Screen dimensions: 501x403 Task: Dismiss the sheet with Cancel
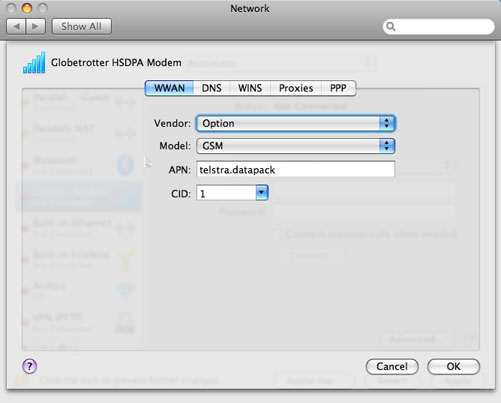pos(392,367)
